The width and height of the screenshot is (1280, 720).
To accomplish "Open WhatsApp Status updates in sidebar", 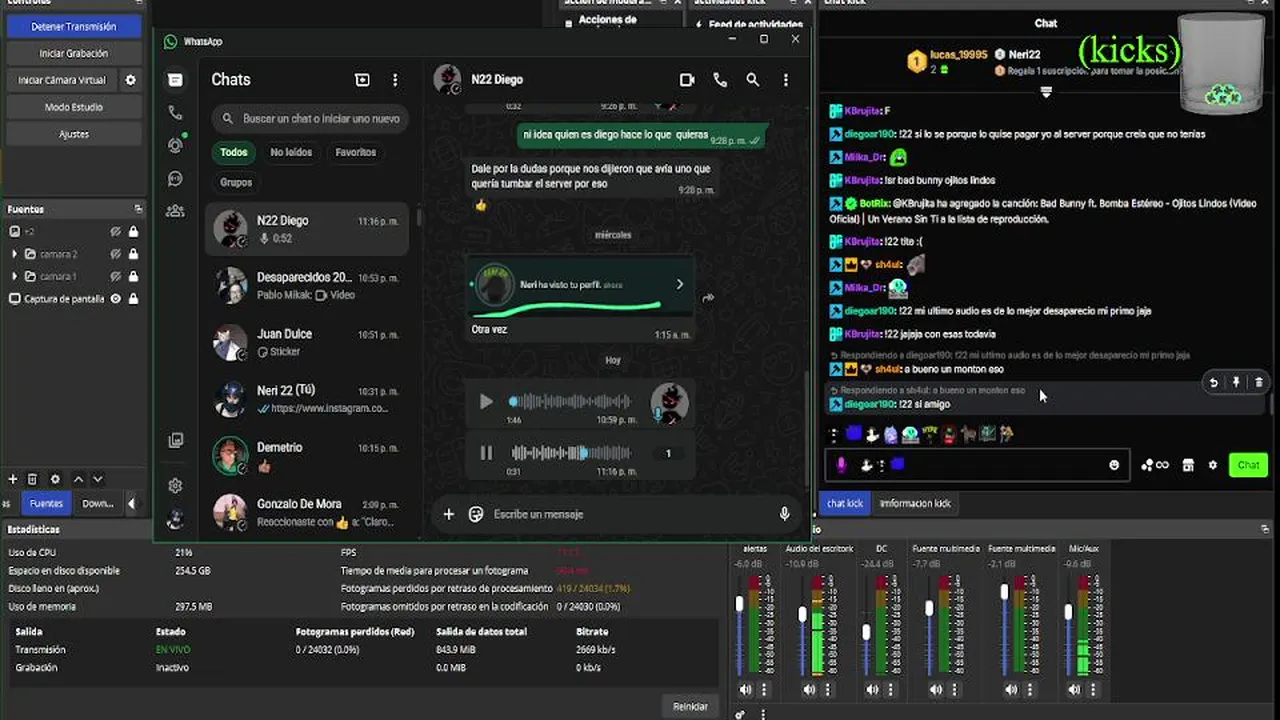I will (x=175, y=145).
